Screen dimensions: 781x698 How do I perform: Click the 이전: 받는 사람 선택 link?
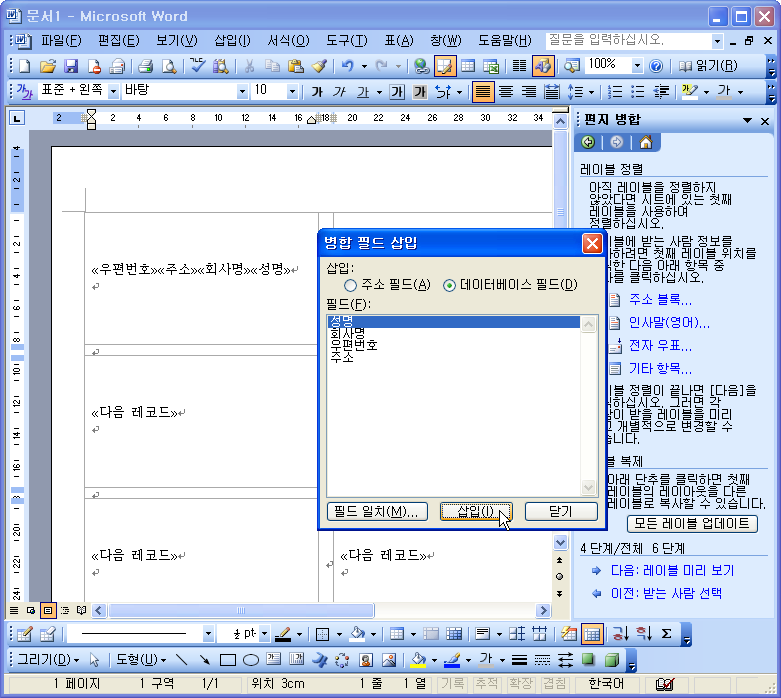tap(666, 593)
